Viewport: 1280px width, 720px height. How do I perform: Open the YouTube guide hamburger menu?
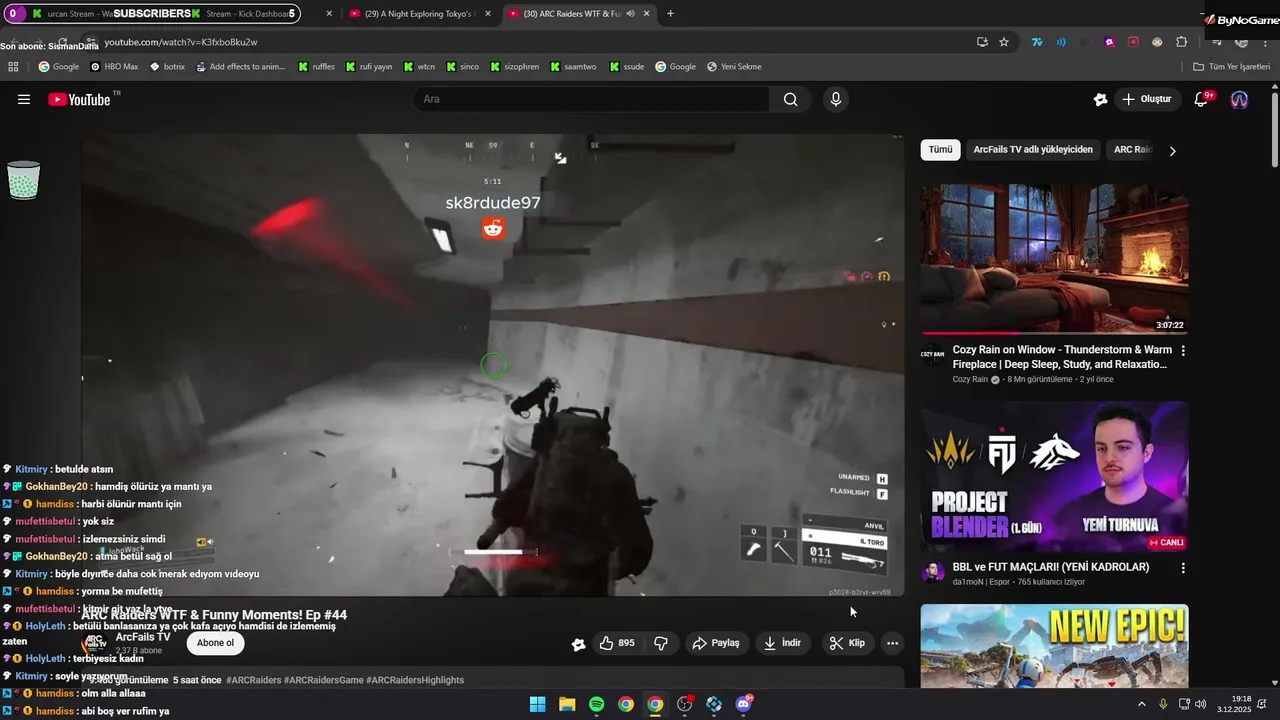pyautogui.click(x=24, y=99)
